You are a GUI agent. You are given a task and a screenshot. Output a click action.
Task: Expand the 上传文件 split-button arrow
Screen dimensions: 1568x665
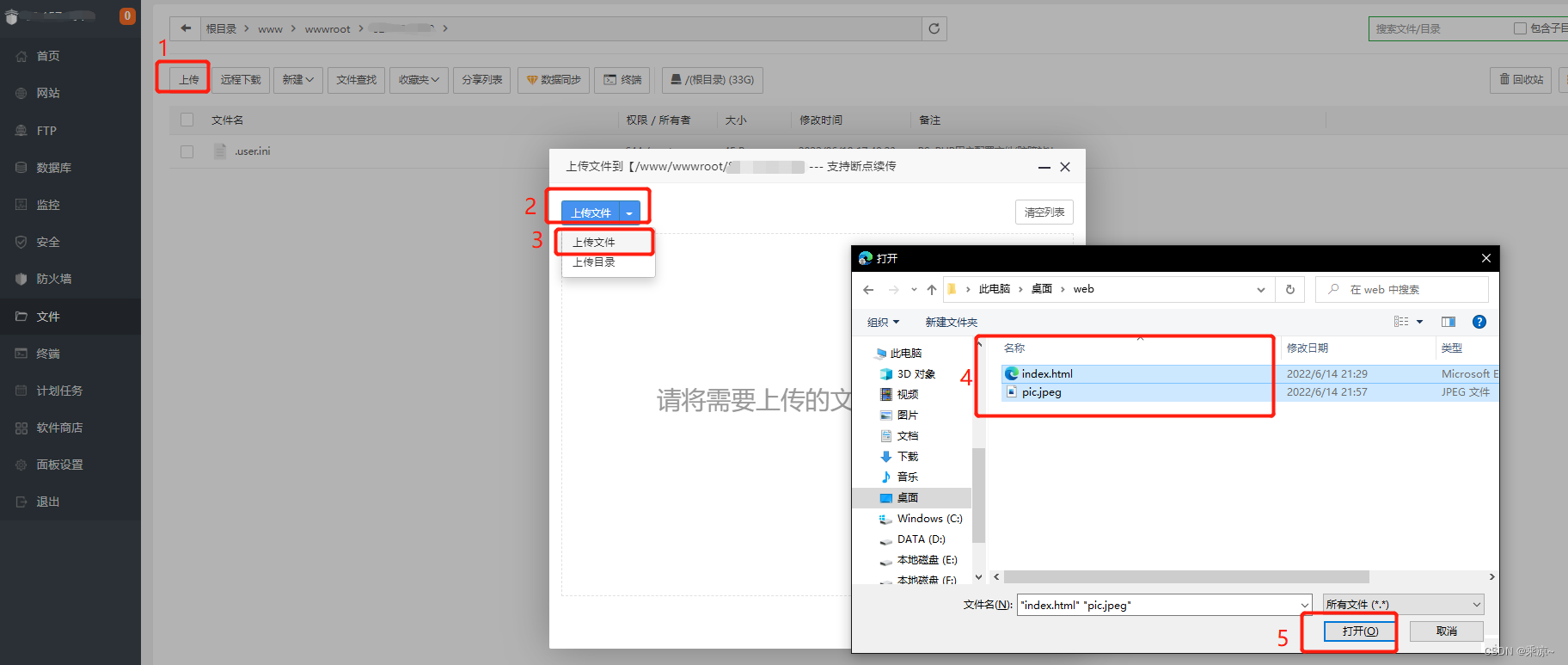pyautogui.click(x=630, y=212)
